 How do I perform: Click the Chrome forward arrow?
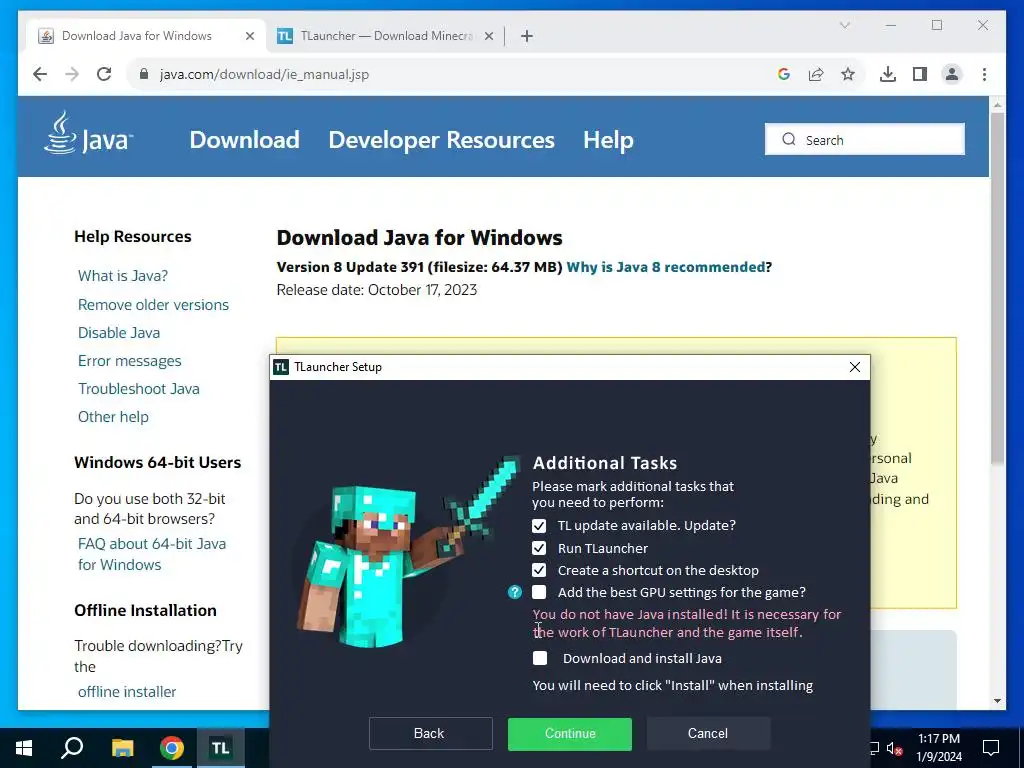tap(72, 74)
